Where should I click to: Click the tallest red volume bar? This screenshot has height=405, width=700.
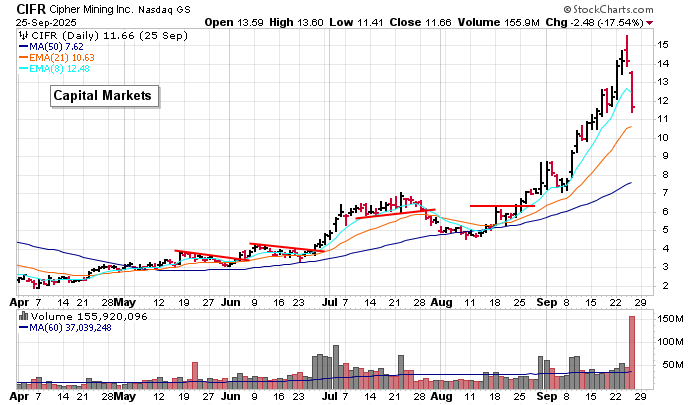(632, 351)
